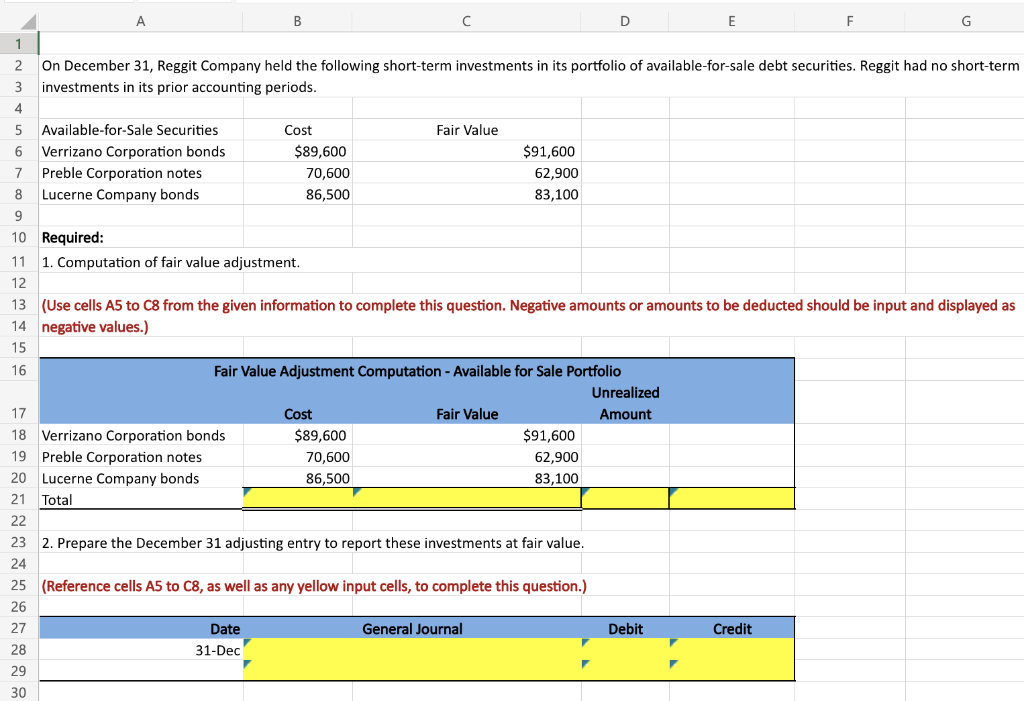Select column B header
This screenshot has height=701, width=1024.
pyautogui.click(x=296, y=22)
